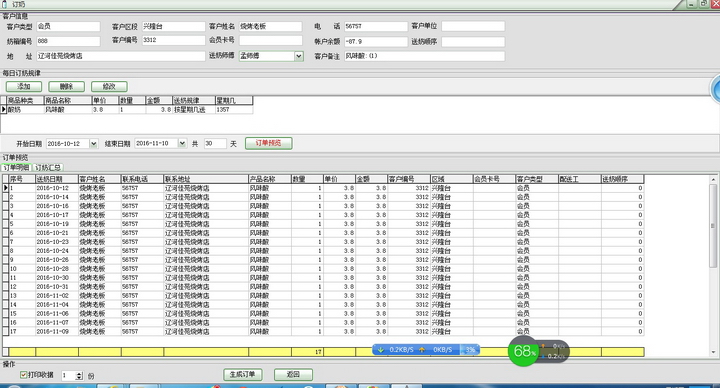The height and width of the screenshot is (388, 720).
Task: Click the 产品名称 column header
Action: point(270,179)
